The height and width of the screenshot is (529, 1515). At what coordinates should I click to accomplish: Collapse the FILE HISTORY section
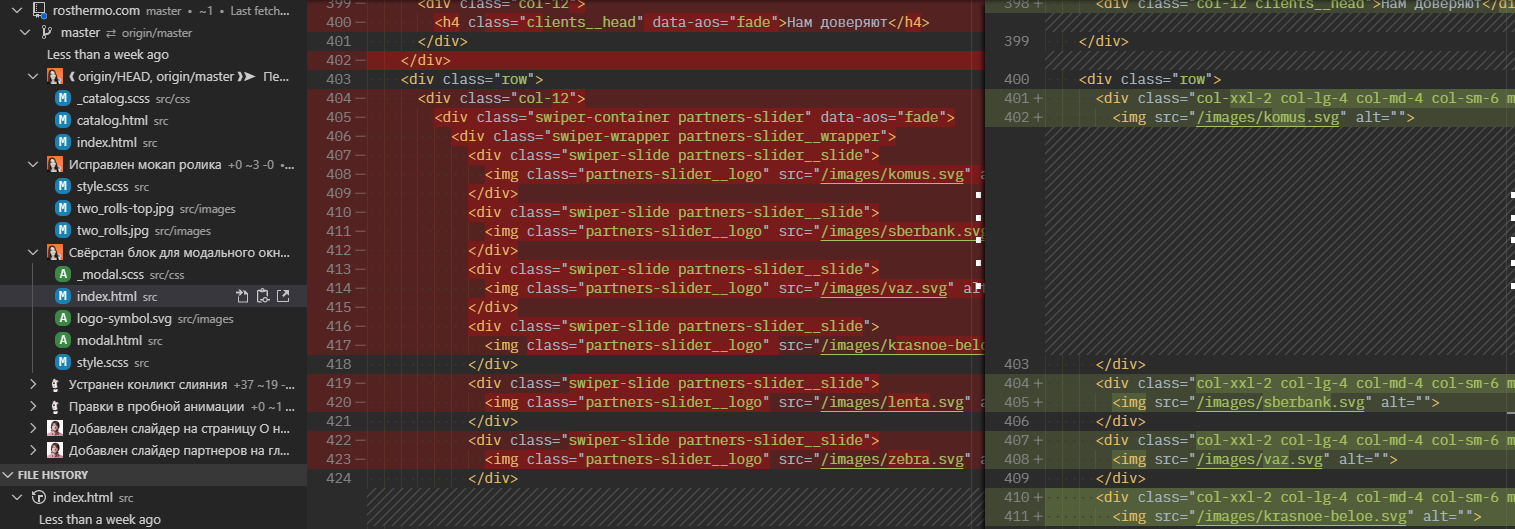tap(9, 475)
